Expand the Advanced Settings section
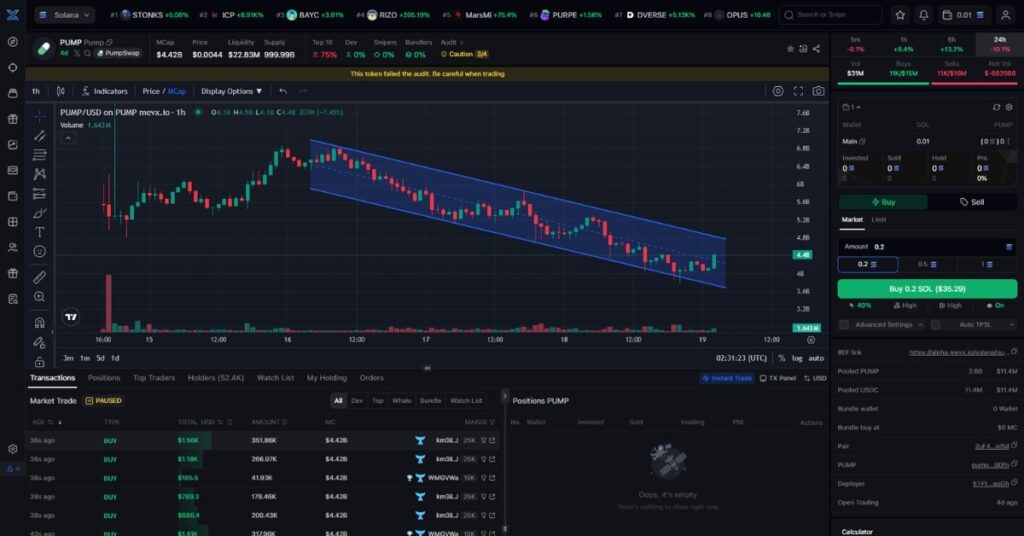The image size is (1024, 536). coord(920,324)
